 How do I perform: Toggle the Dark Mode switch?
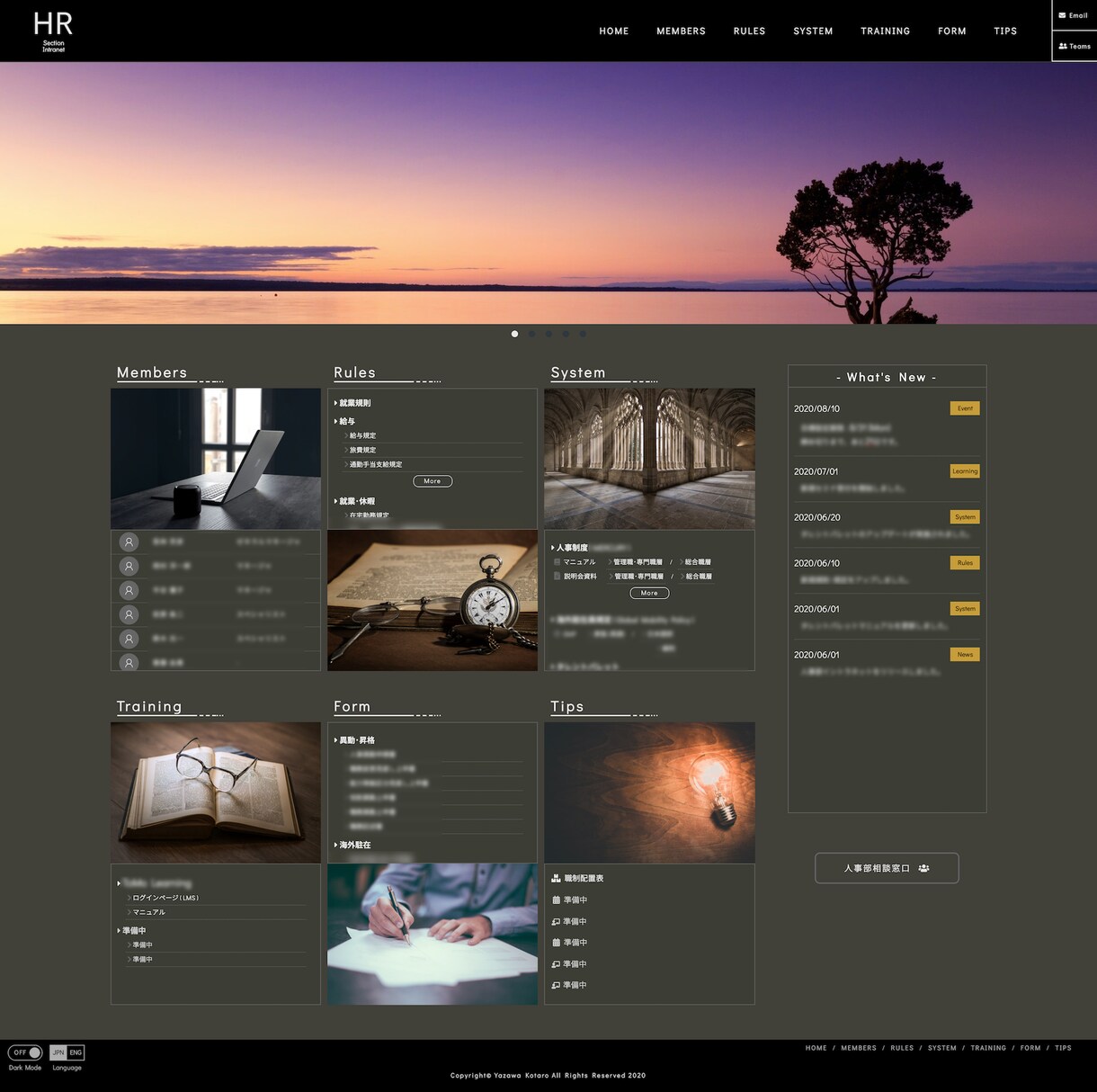click(25, 1052)
